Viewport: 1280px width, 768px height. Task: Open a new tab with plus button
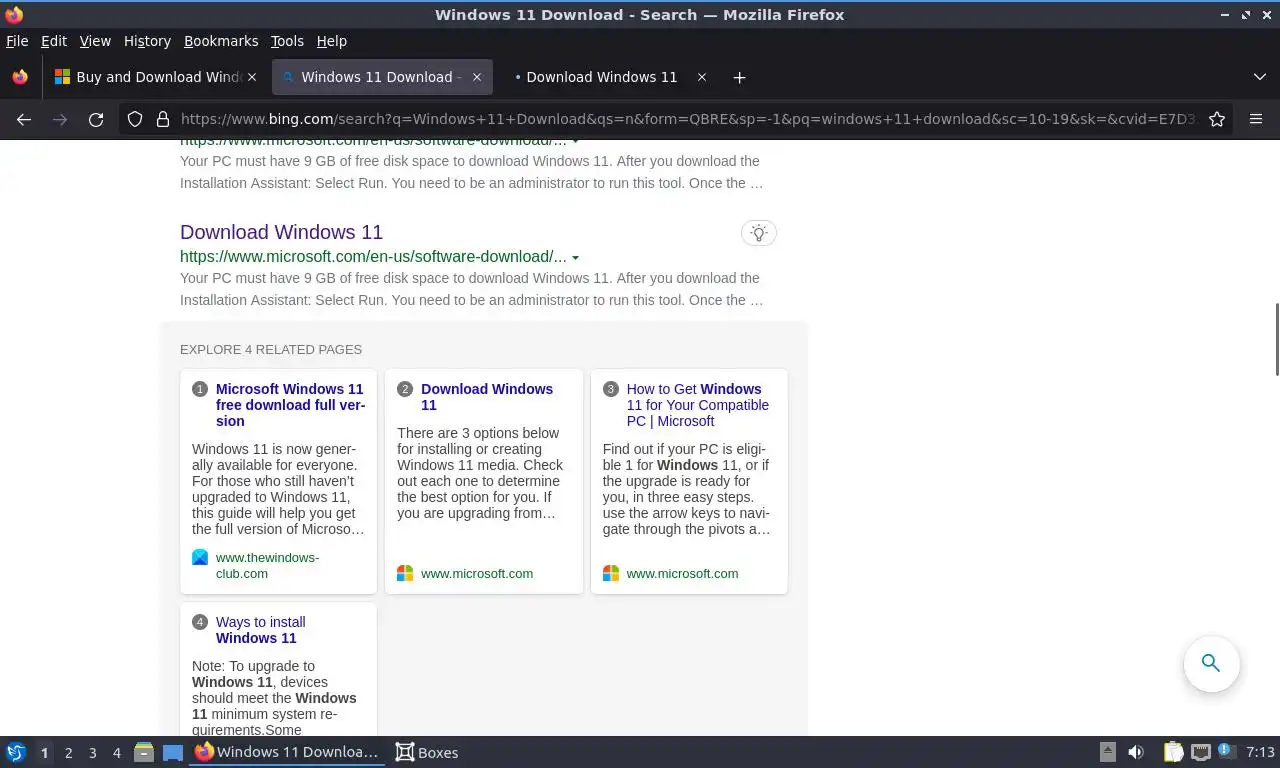click(739, 77)
